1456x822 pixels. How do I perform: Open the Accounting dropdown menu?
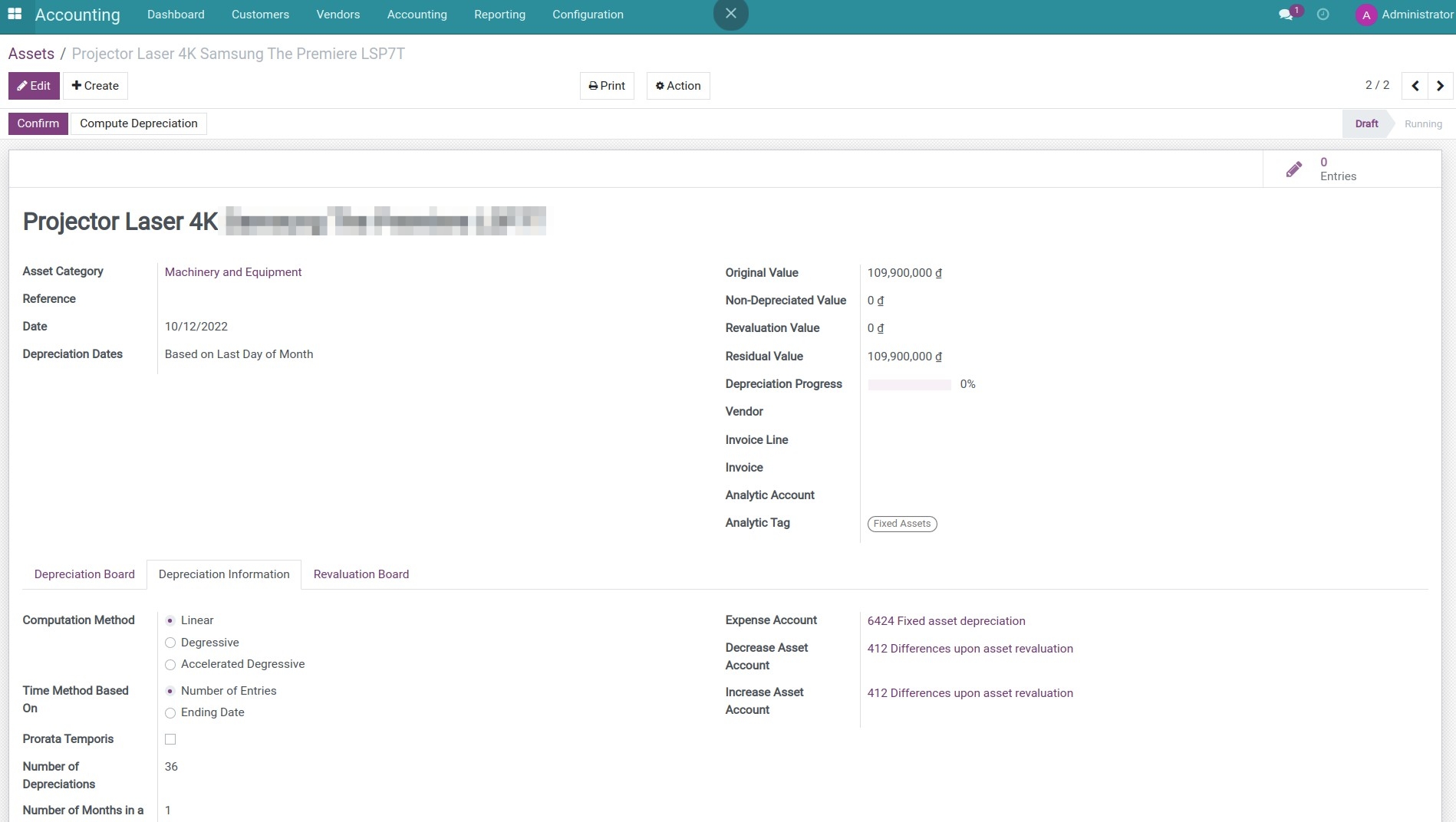coord(417,14)
